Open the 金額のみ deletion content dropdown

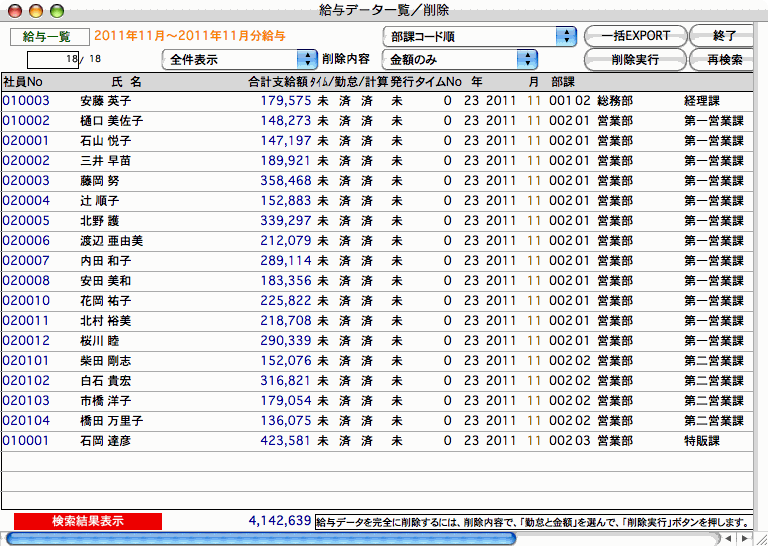coord(458,59)
